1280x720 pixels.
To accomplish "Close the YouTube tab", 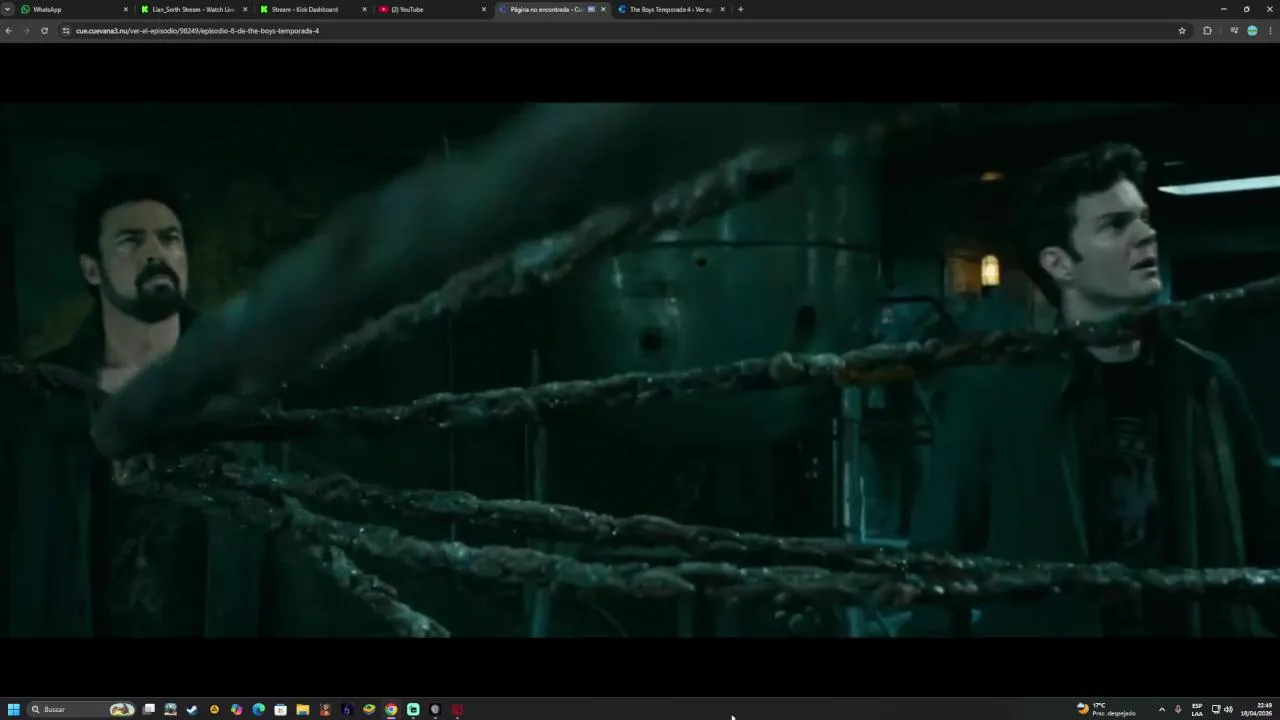I will (484, 9).
